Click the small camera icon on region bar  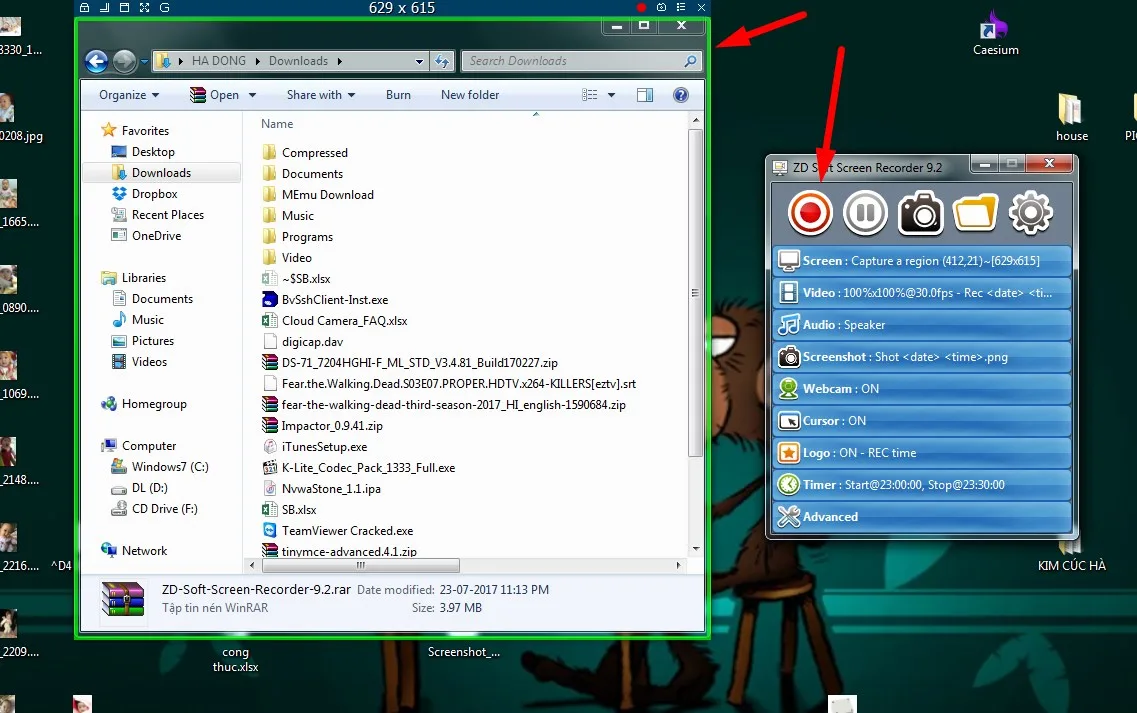pos(661,7)
